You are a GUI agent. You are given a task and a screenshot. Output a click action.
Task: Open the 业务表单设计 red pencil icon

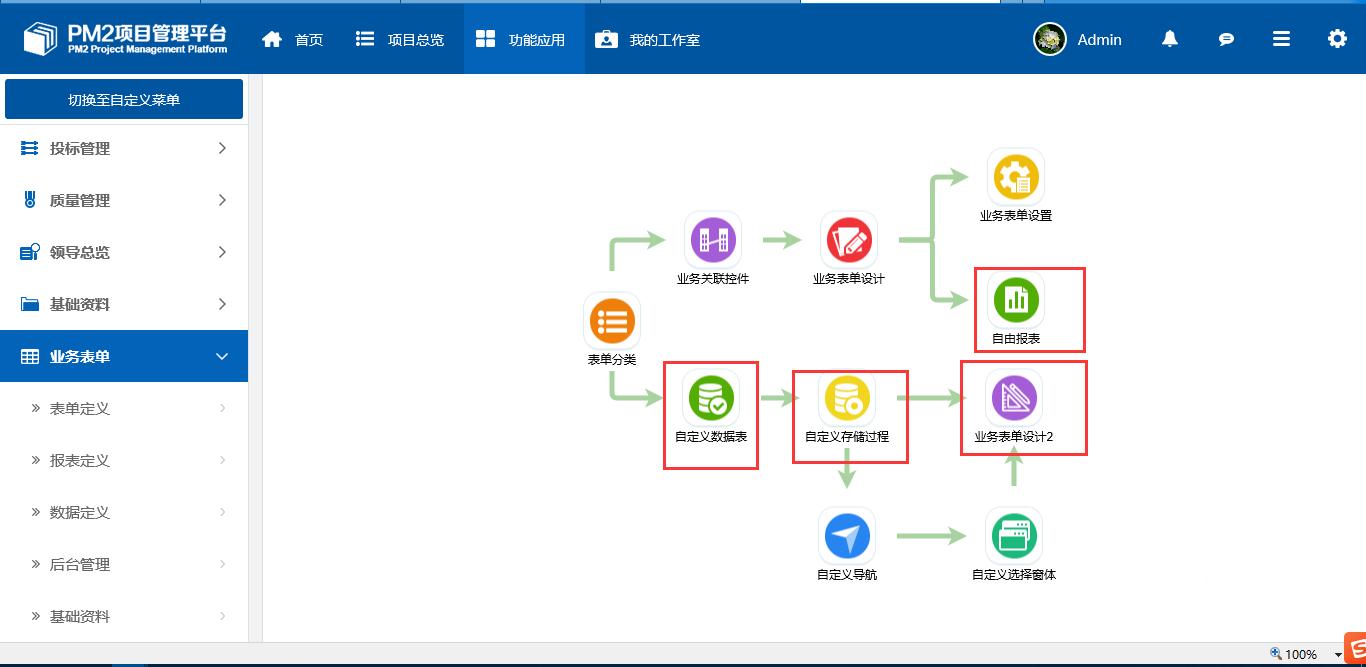[x=849, y=241]
